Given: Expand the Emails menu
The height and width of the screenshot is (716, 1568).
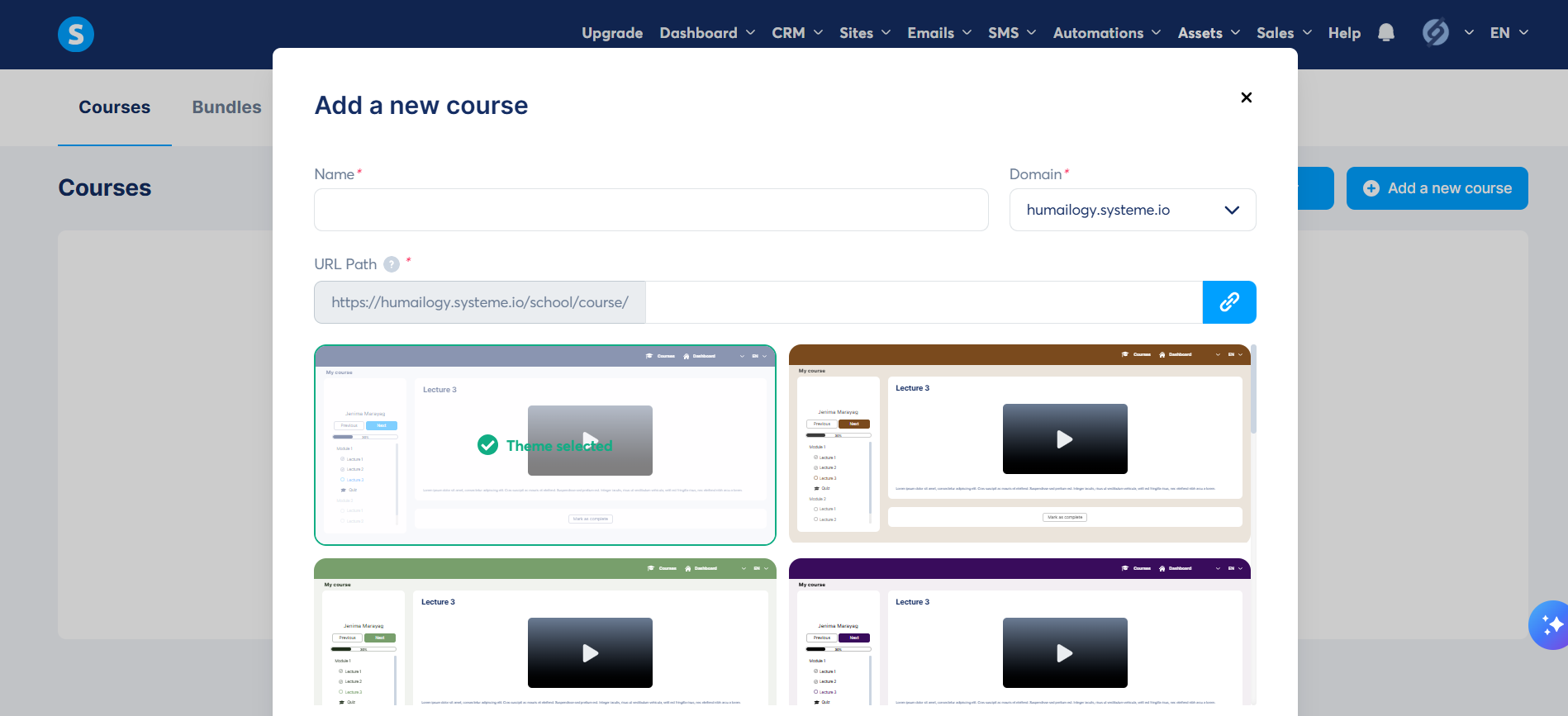Looking at the screenshot, I should [x=939, y=33].
